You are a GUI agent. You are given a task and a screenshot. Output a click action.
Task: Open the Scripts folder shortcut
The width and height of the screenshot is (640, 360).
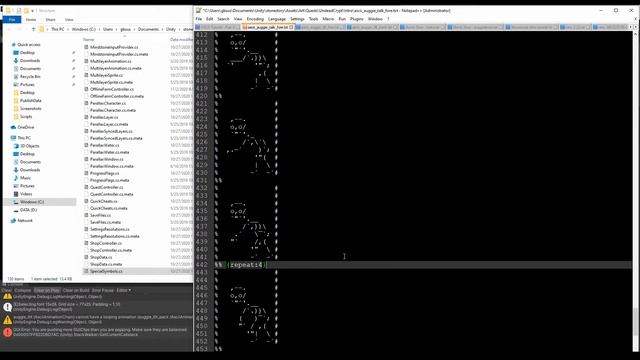point(26,116)
